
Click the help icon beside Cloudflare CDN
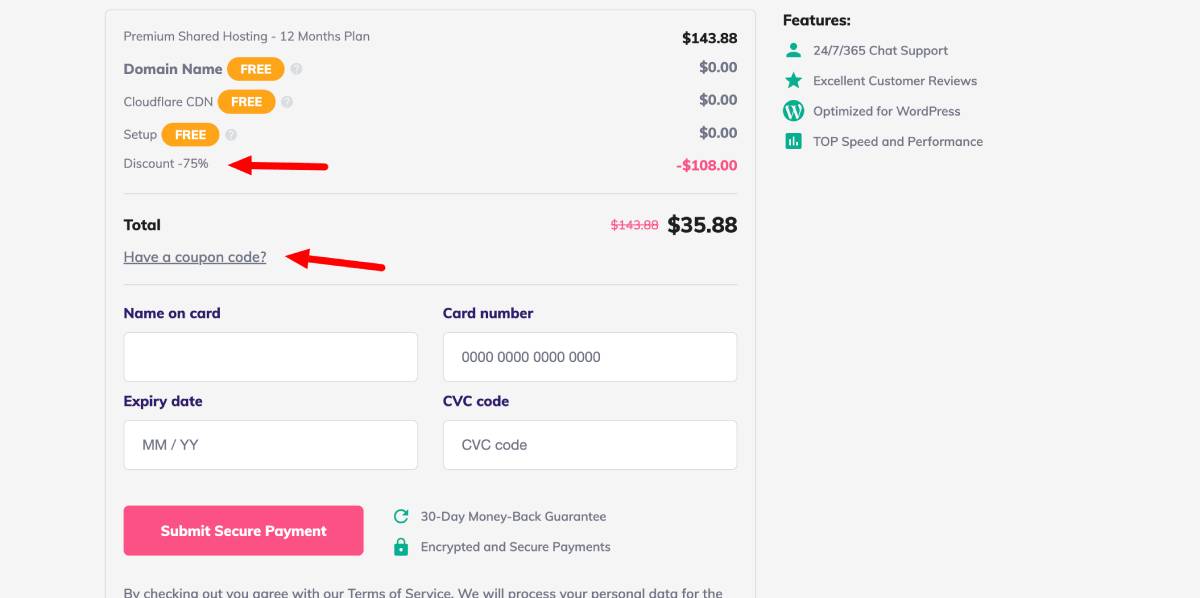287,102
